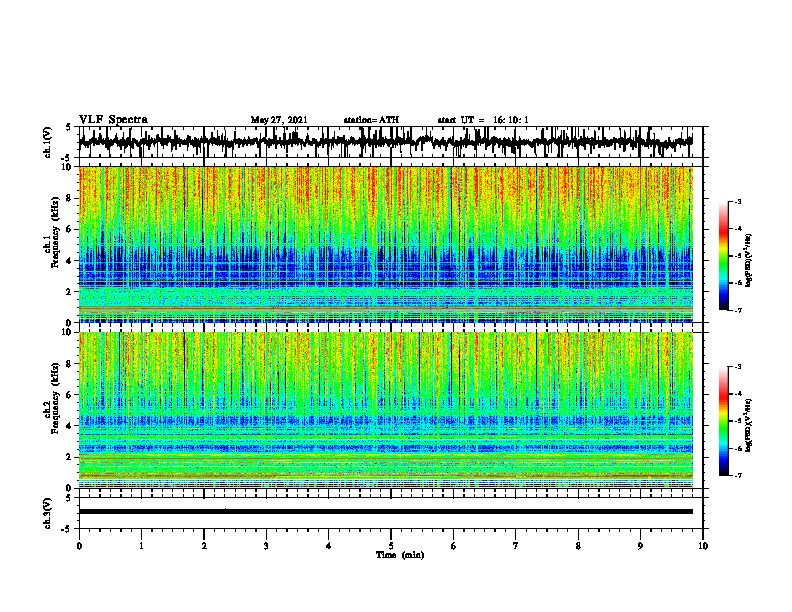
Task: Click the -7 label on ch.1 colorbar
Action: pyautogui.click(x=737, y=310)
